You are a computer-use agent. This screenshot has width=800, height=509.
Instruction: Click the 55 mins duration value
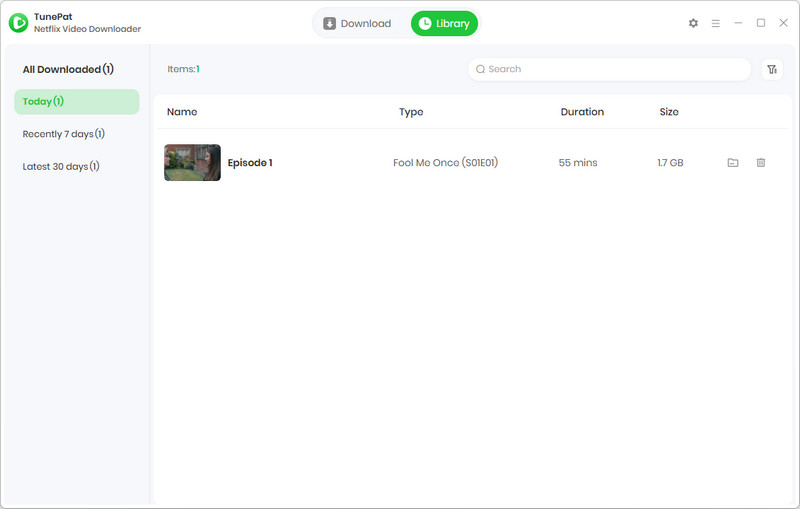click(578, 163)
